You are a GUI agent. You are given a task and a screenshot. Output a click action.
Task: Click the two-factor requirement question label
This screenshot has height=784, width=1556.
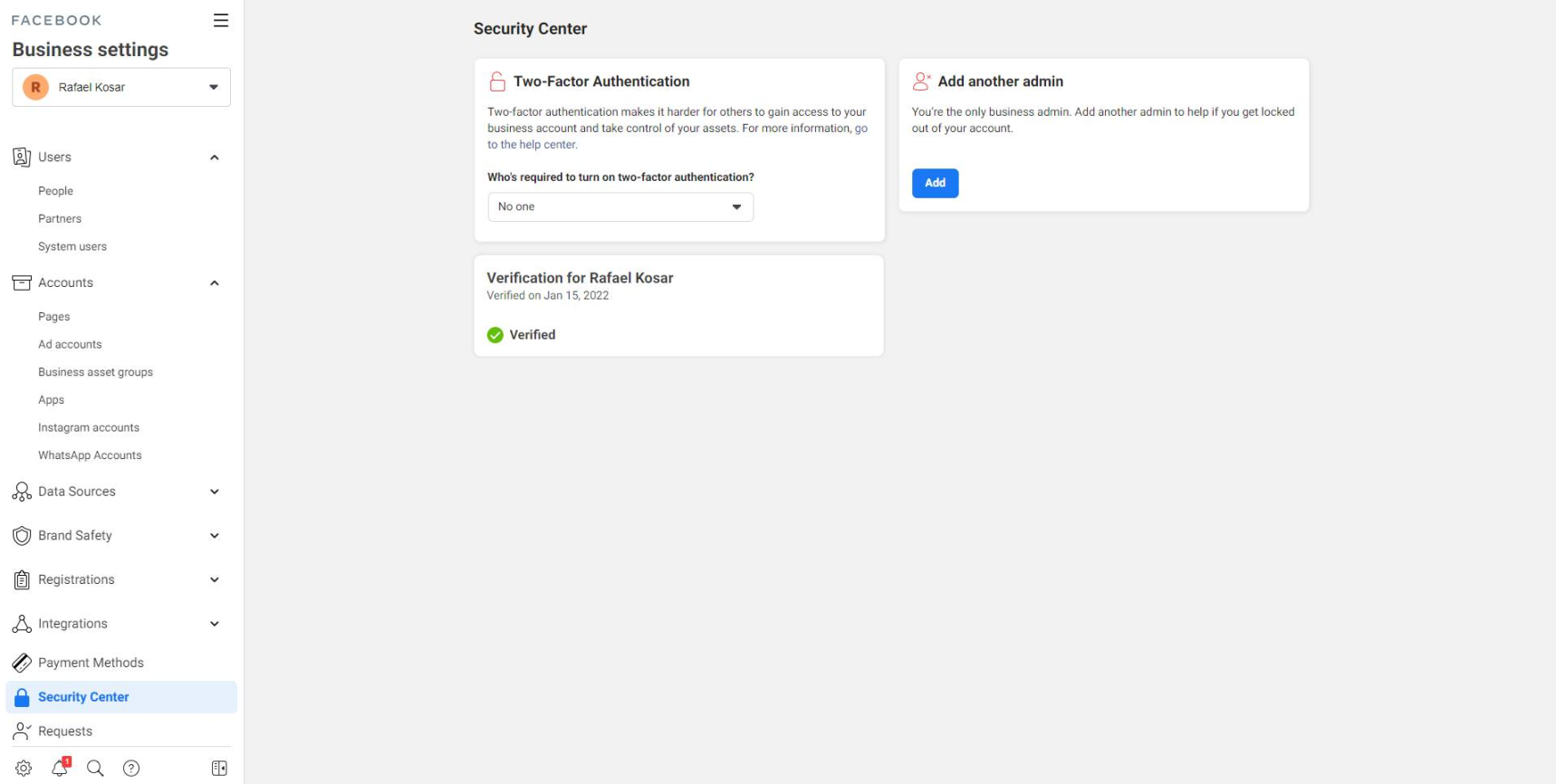620,177
